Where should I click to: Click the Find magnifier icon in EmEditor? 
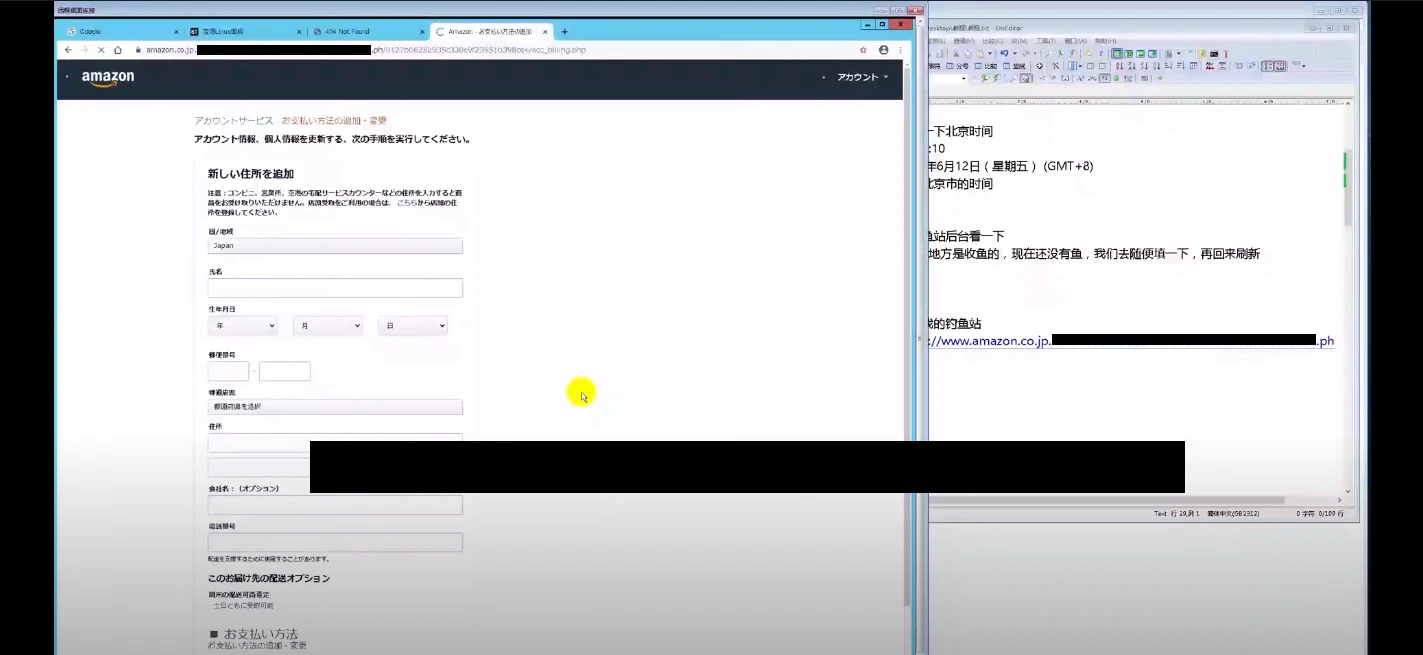pos(1049,53)
